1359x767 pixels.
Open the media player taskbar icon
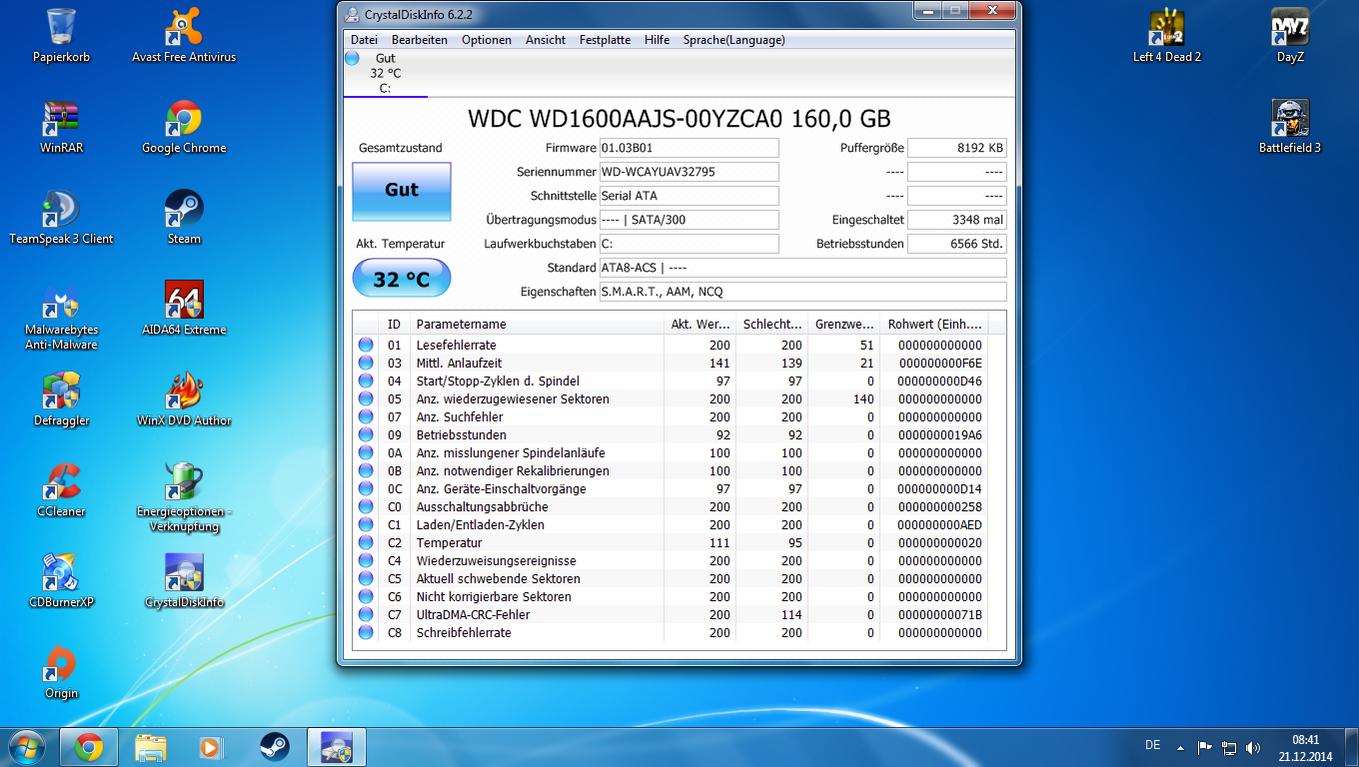point(211,747)
